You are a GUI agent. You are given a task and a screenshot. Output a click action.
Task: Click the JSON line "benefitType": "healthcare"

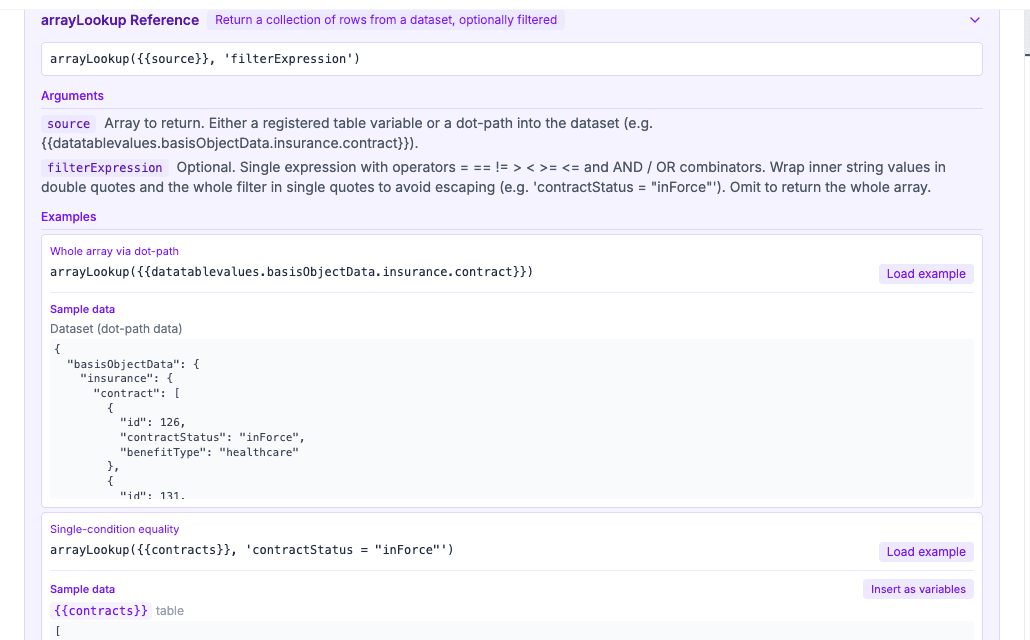(x=209, y=452)
